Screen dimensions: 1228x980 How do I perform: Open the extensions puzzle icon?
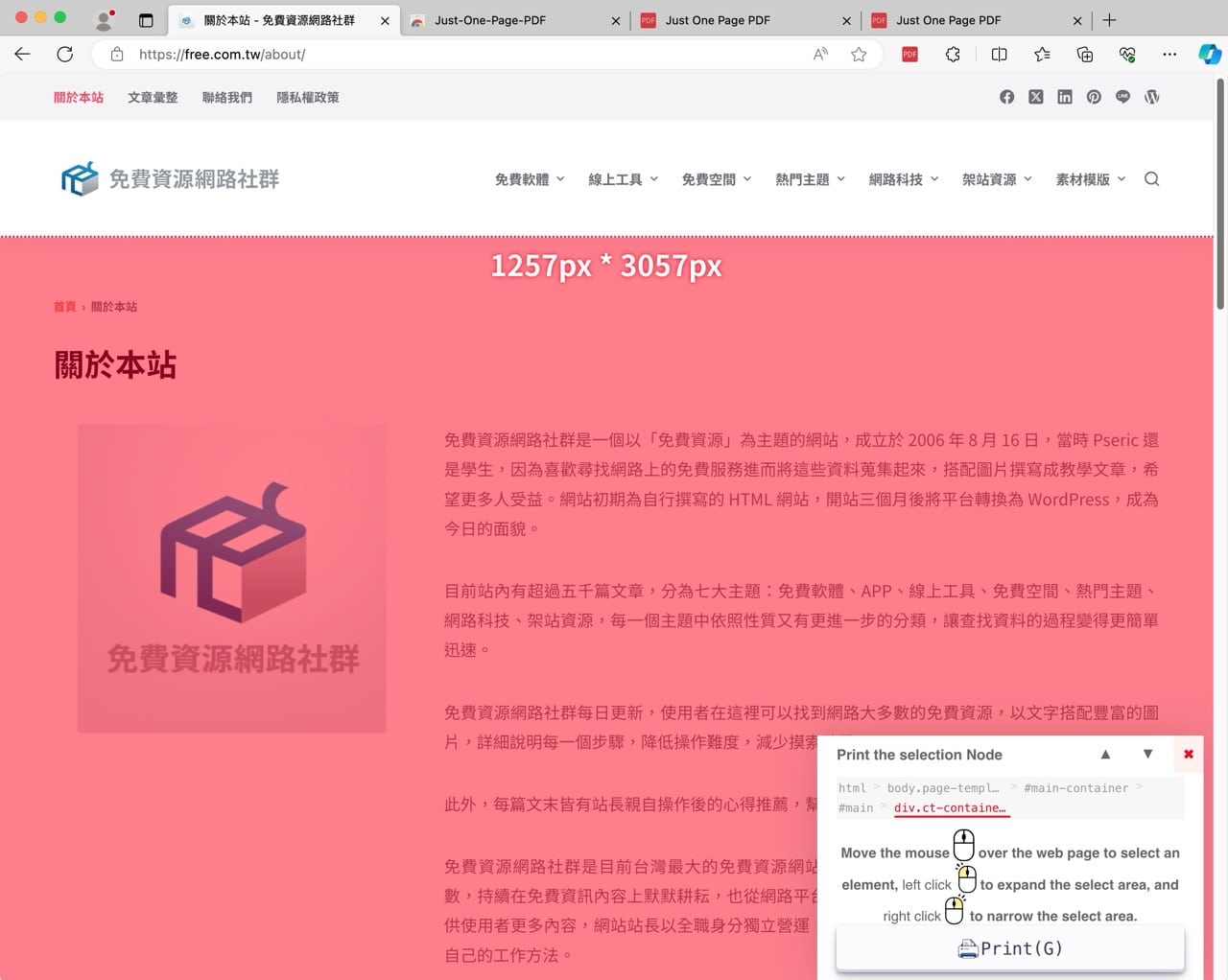pyautogui.click(x=953, y=55)
